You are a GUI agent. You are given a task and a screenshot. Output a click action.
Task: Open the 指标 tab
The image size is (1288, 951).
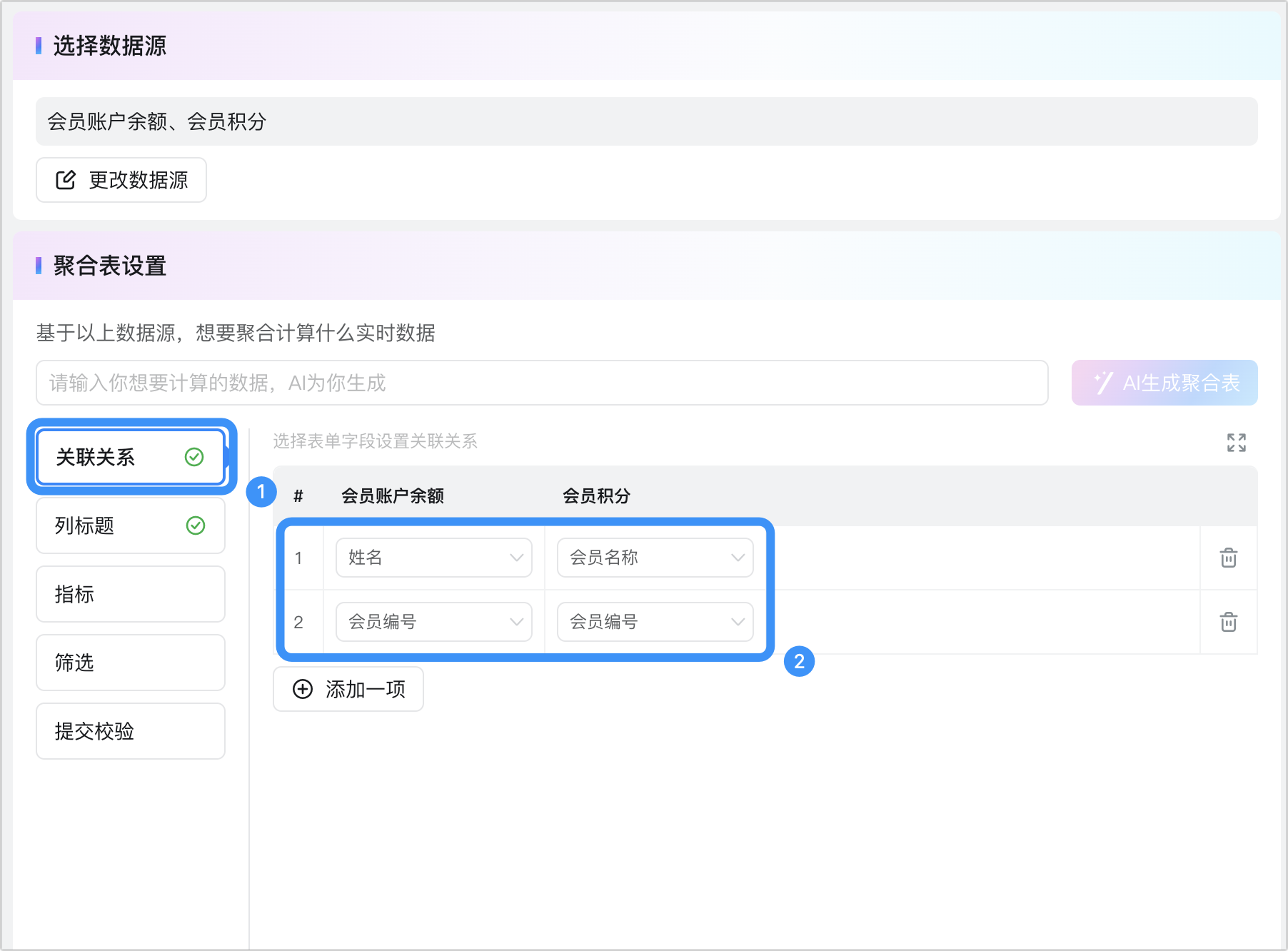(131, 594)
